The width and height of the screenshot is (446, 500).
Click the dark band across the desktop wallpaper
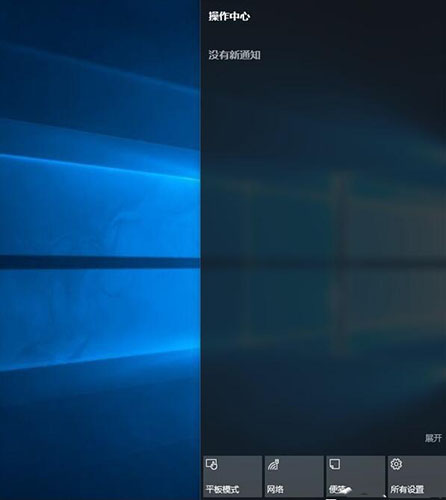[x=100, y=262]
